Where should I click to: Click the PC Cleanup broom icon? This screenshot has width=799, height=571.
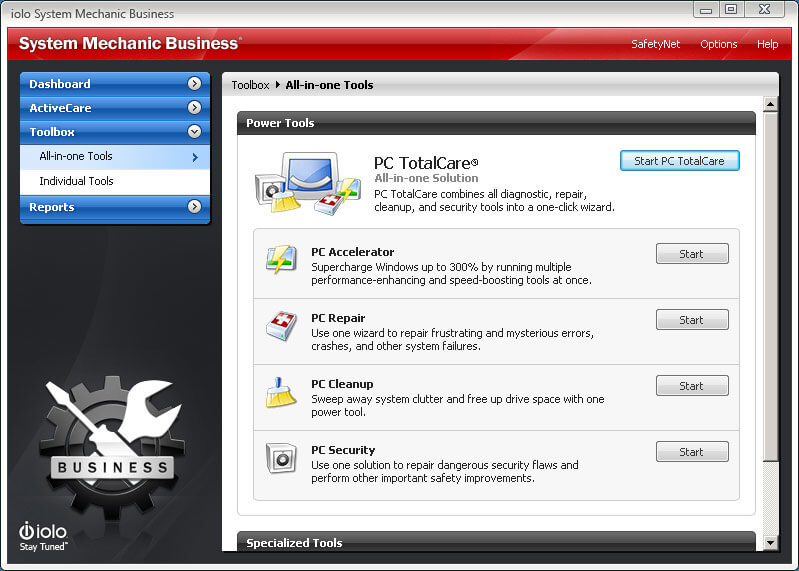pos(281,392)
